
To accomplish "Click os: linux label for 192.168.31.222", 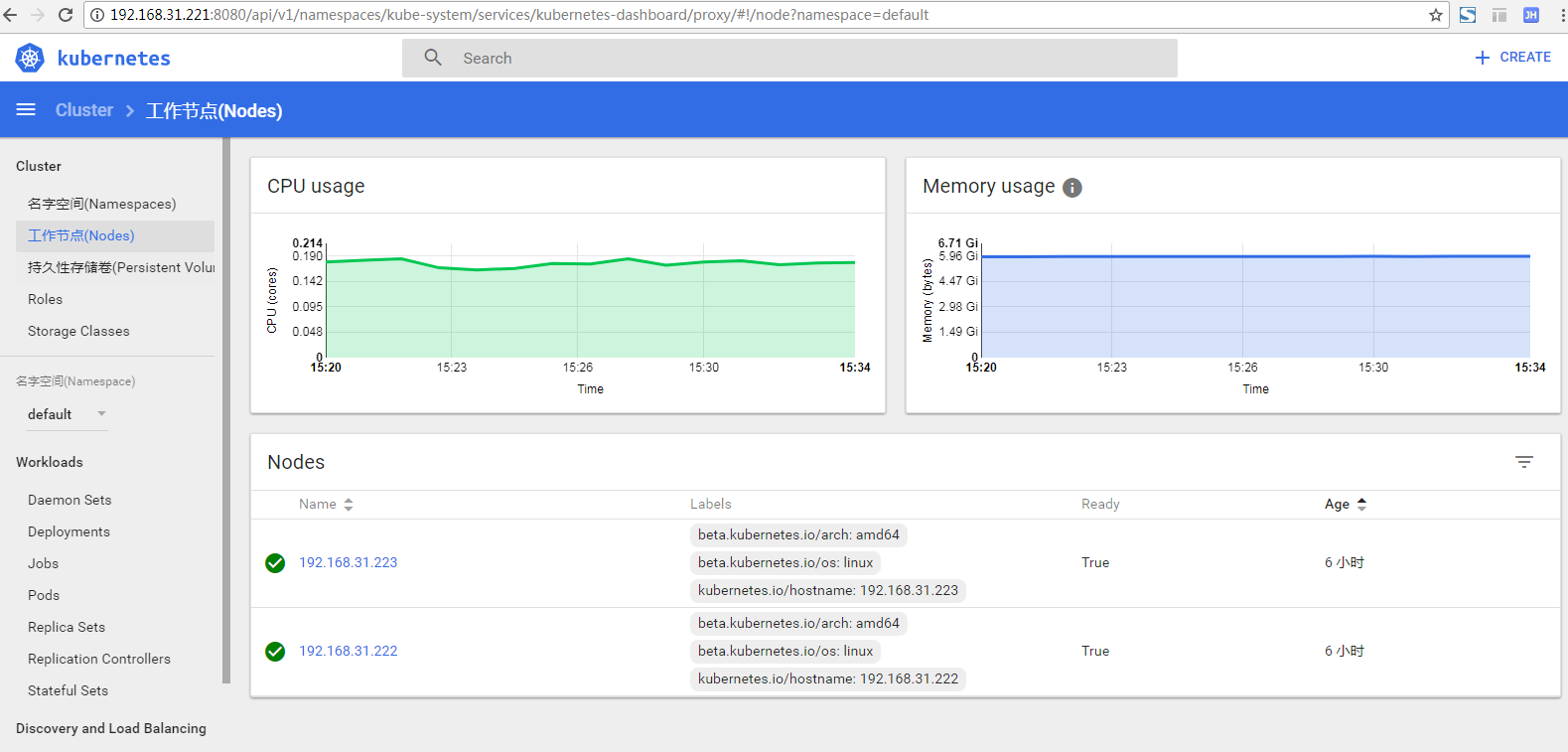I will click(785, 651).
